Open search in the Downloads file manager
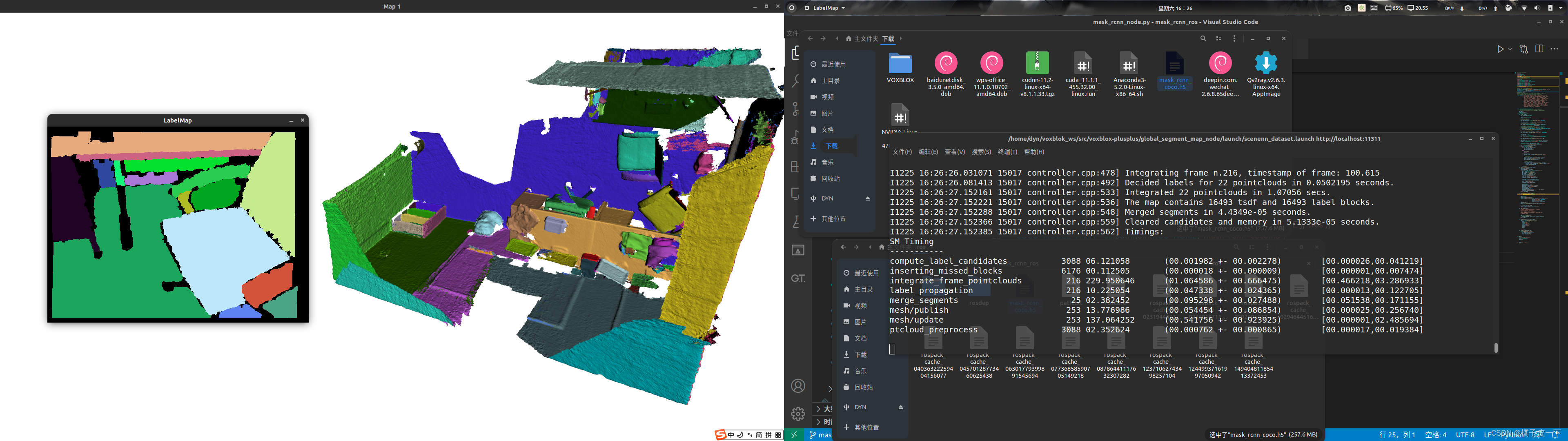Screen dimensions: 1568x441 [1203, 38]
